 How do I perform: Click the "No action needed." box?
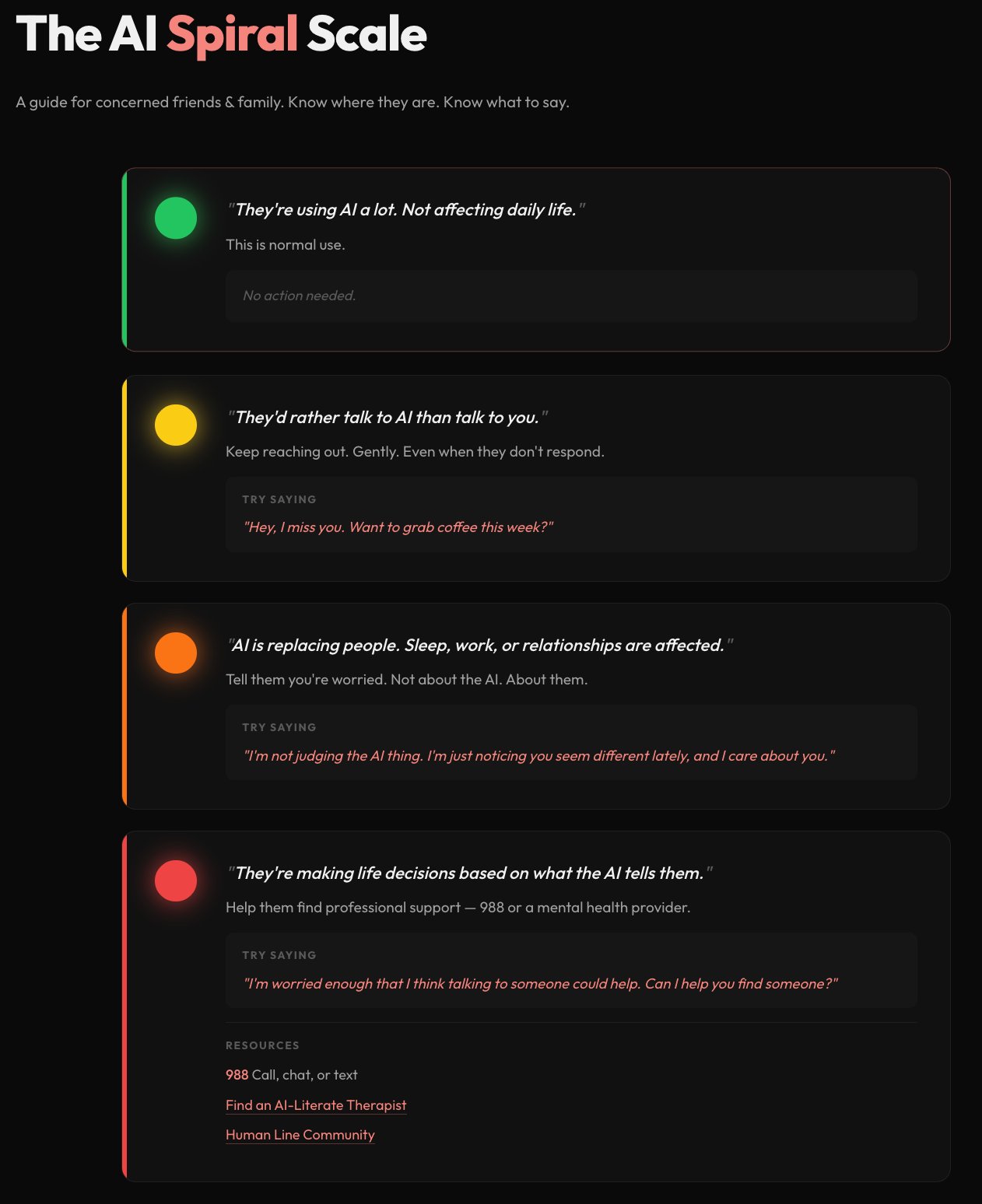[x=571, y=296]
